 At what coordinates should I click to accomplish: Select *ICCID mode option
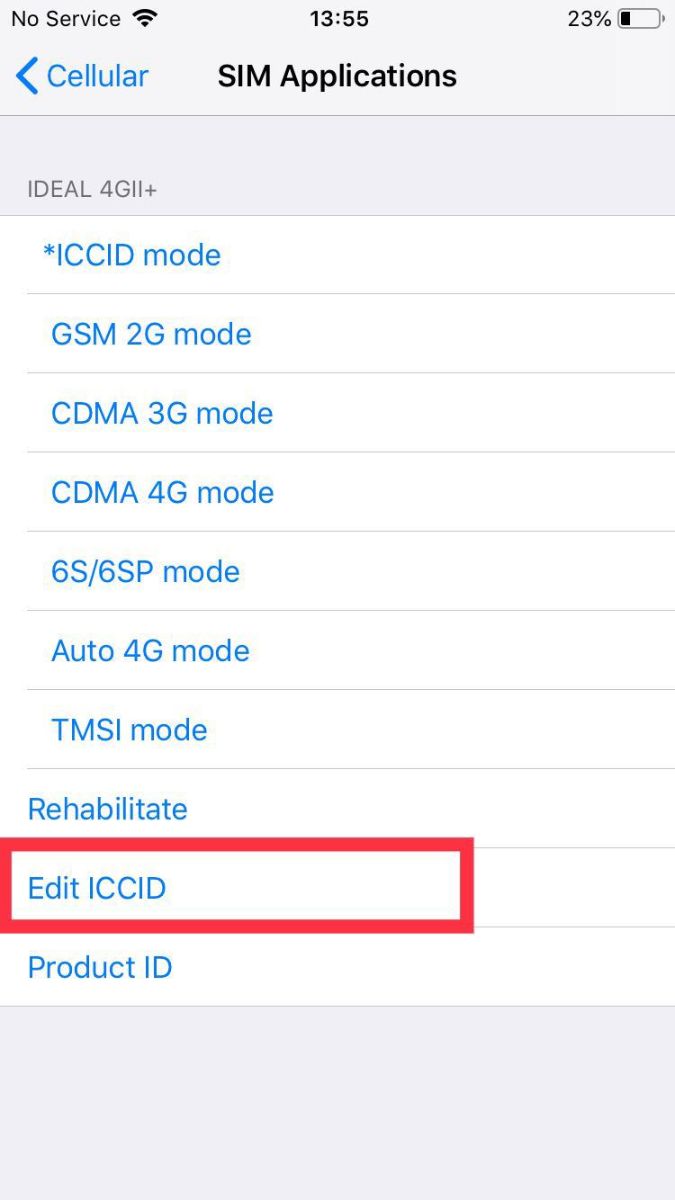[x=337, y=255]
